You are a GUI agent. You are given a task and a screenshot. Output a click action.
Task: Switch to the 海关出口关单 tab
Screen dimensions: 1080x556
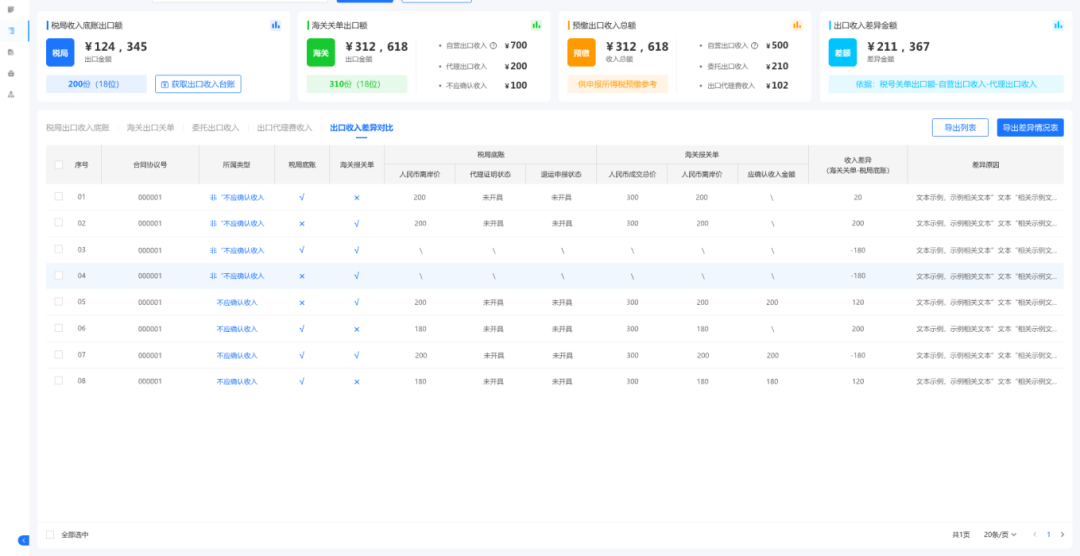point(150,128)
